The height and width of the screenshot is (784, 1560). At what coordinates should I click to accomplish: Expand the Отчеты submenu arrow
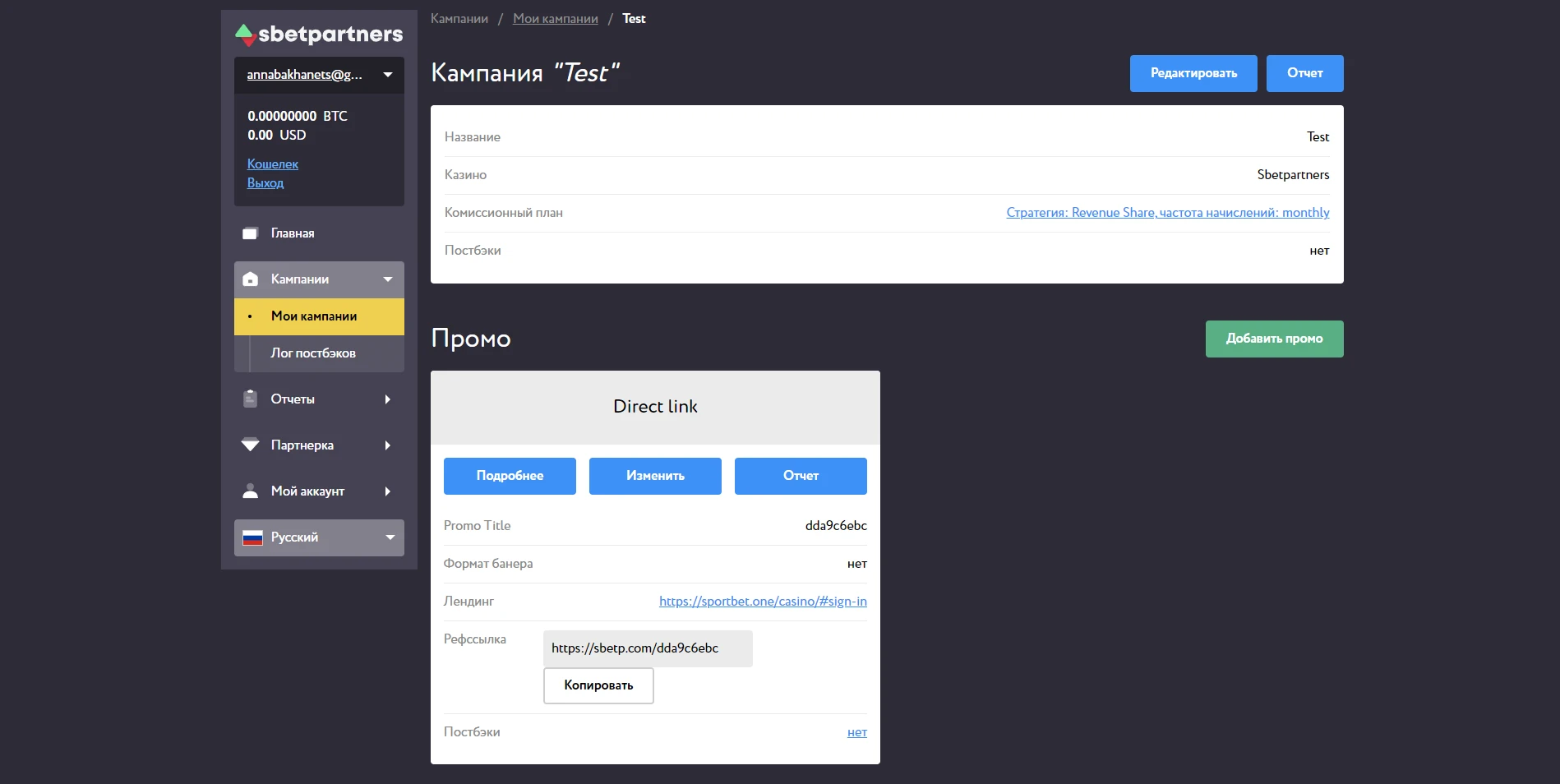tap(388, 399)
